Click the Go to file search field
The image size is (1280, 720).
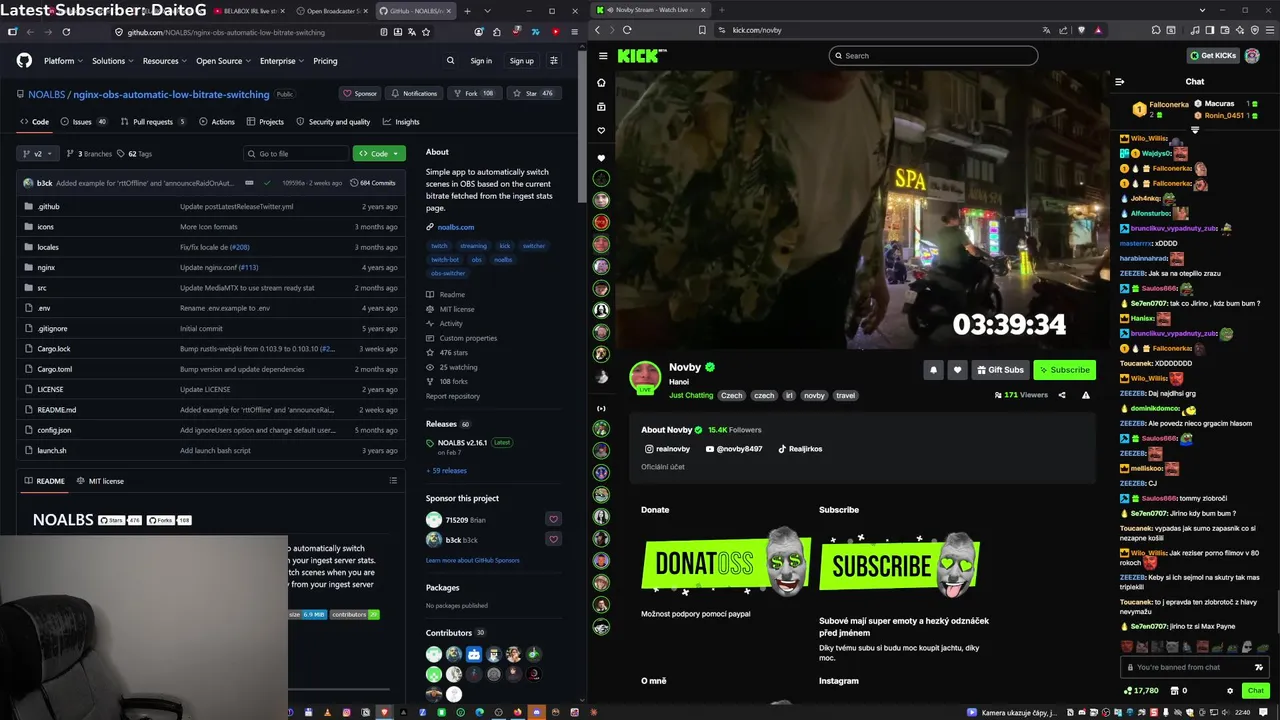(296, 153)
